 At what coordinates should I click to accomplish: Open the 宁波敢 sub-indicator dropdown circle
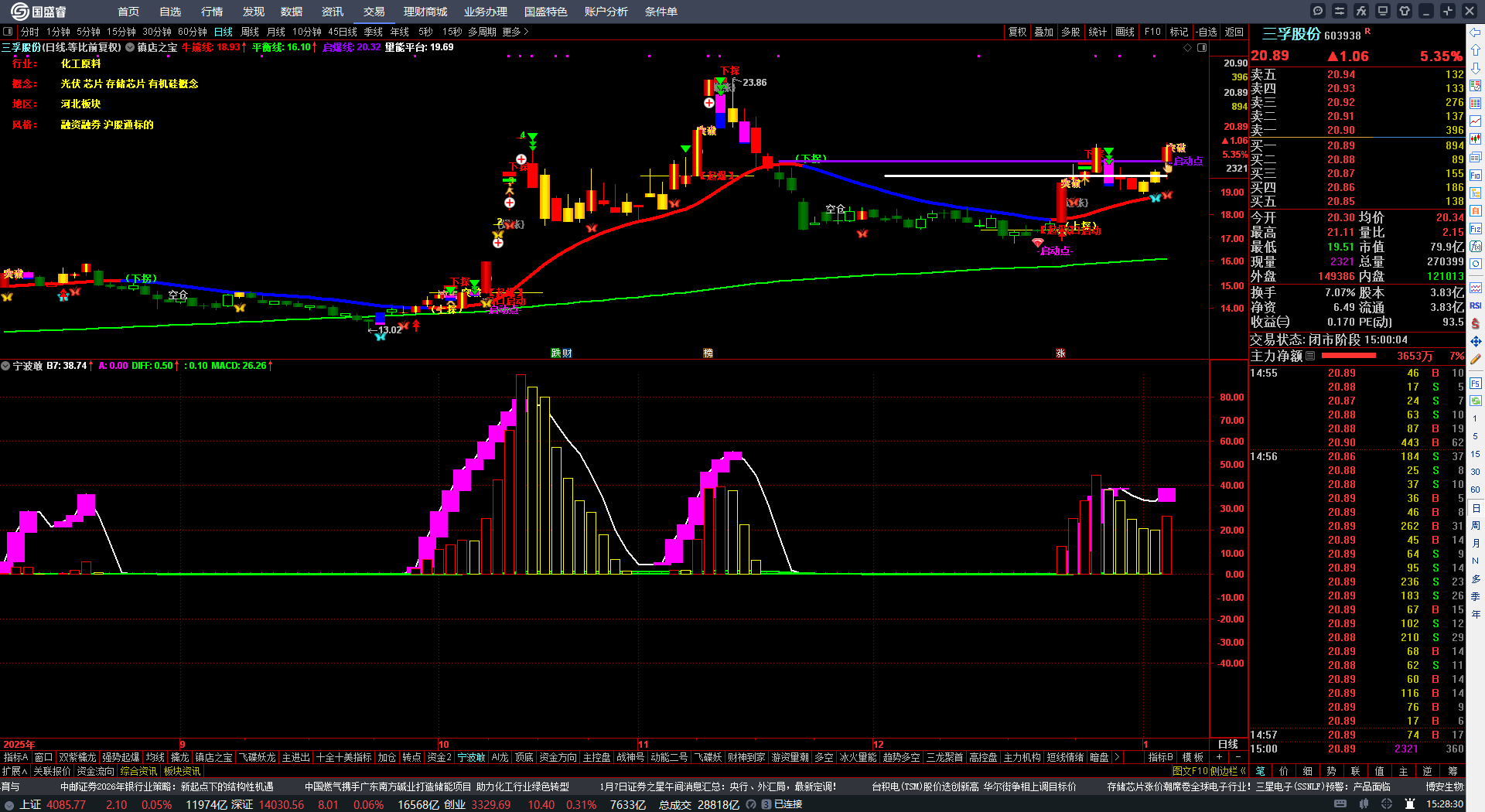pos(5,366)
